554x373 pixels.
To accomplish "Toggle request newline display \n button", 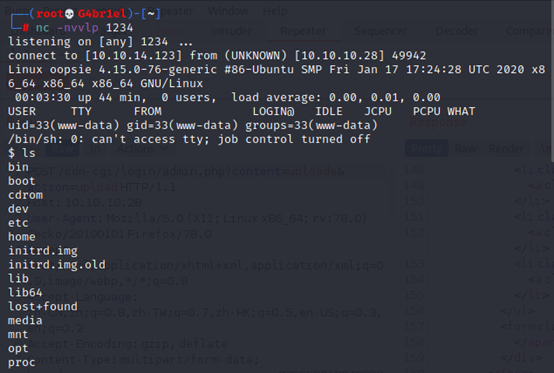I will [x=95, y=149].
